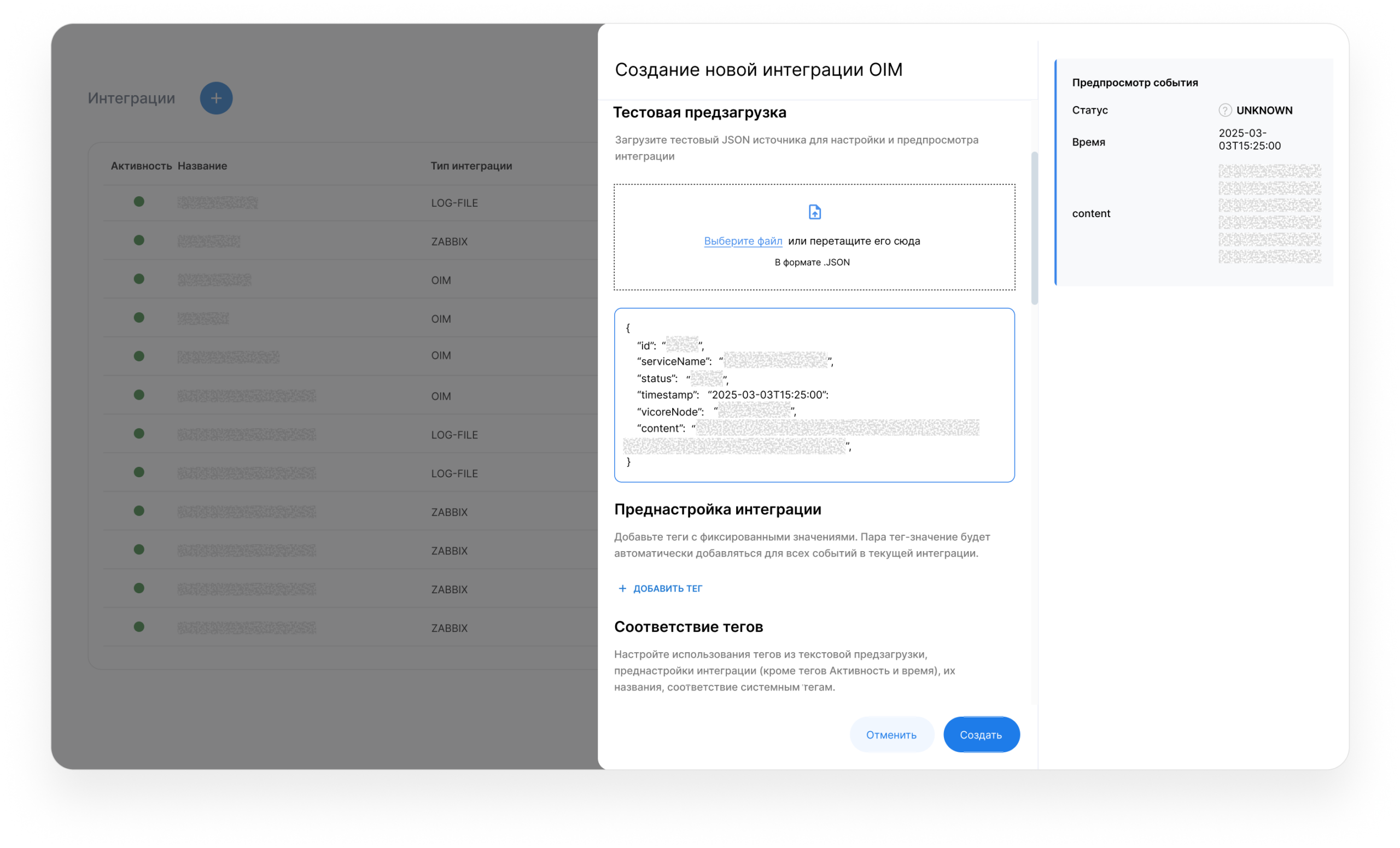
Task: Open the Выберите файл link
Action: [x=743, y=241]
